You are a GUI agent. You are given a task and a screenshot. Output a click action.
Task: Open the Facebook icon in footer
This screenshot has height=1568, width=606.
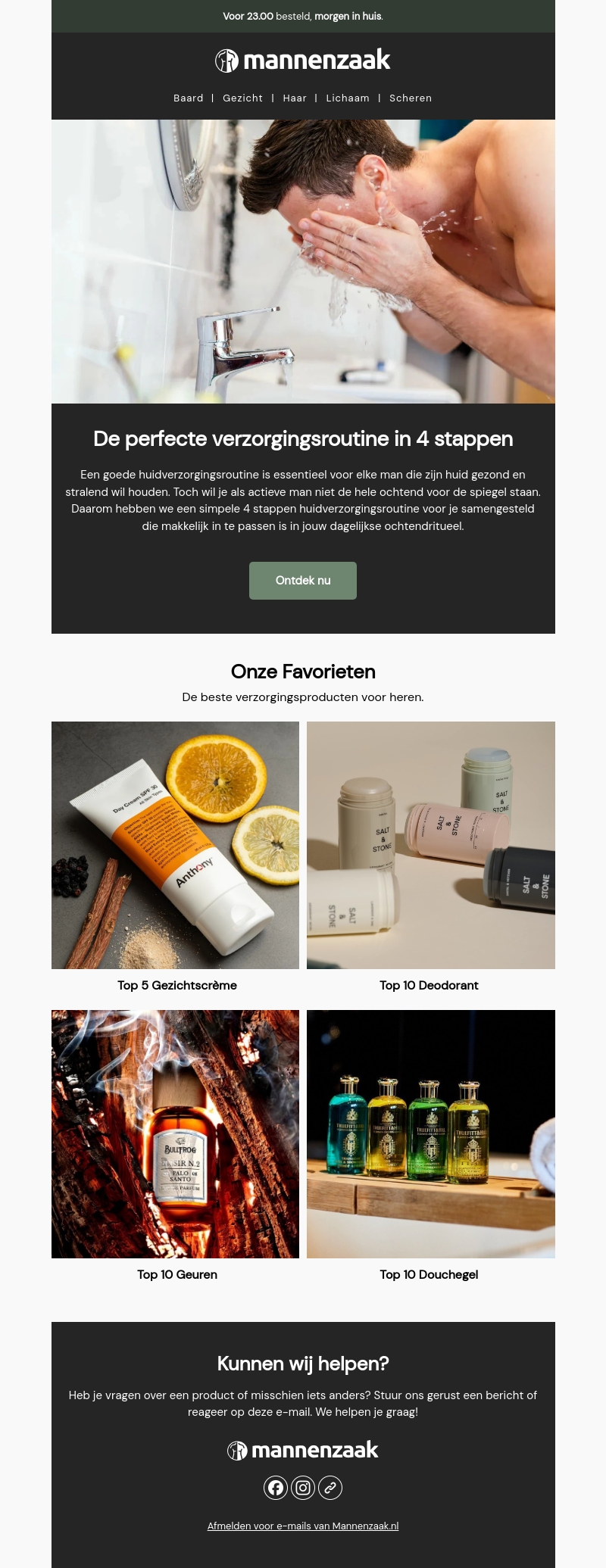[x=276, y=1488]
